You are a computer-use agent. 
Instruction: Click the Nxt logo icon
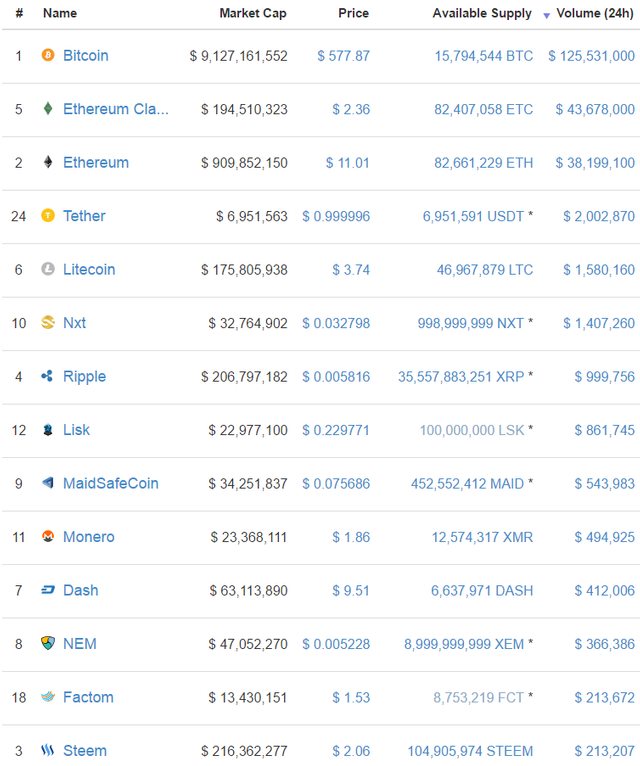tap(48, 322)
